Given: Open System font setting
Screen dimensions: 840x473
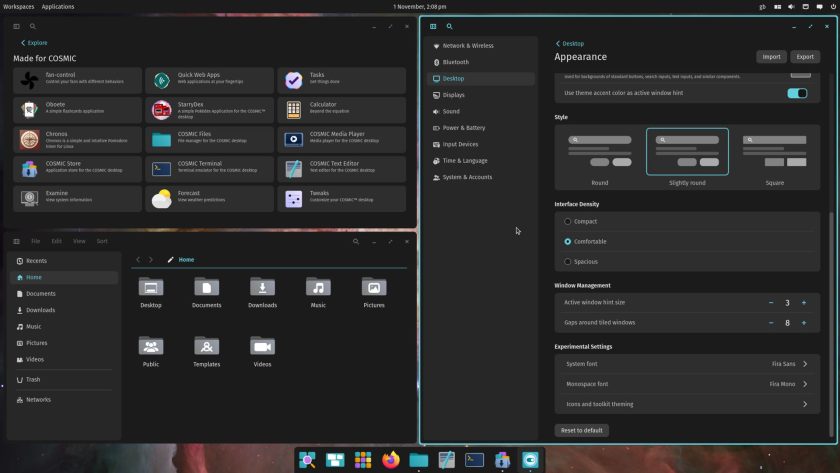Looking at the screenshot, I should coord(687,364).
